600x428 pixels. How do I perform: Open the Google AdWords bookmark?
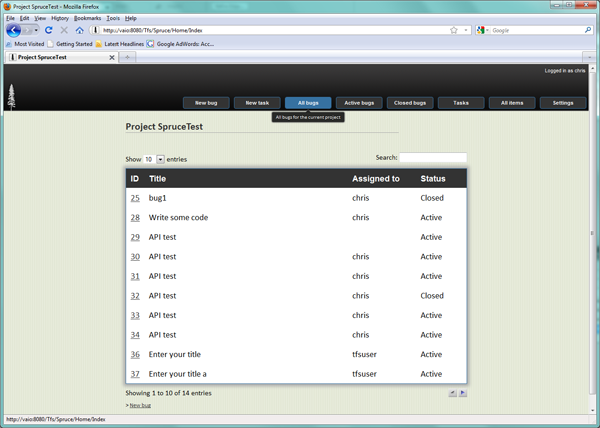tap(180, 44)
